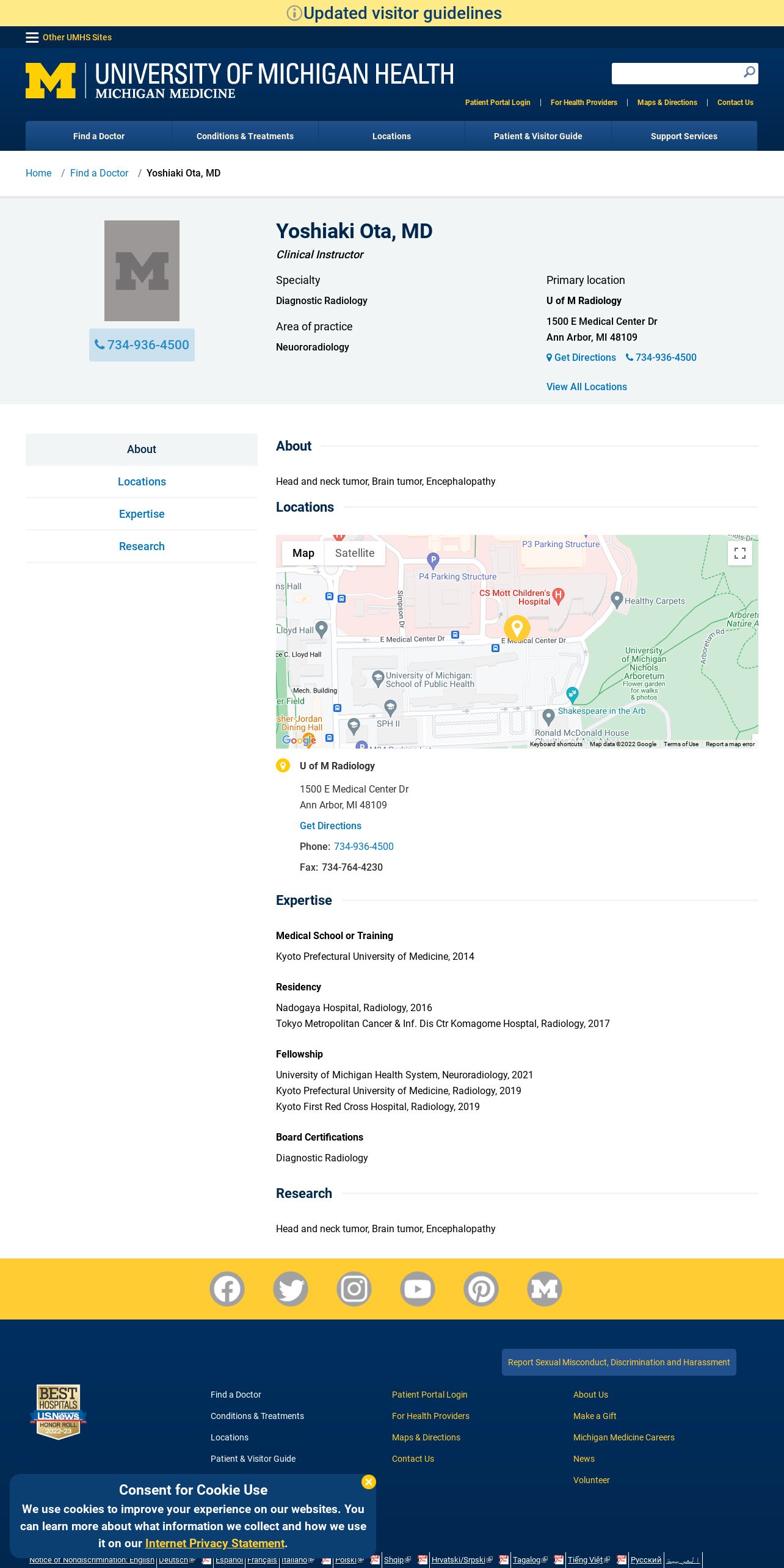Switch the map to Satellite view

(355, 553)
